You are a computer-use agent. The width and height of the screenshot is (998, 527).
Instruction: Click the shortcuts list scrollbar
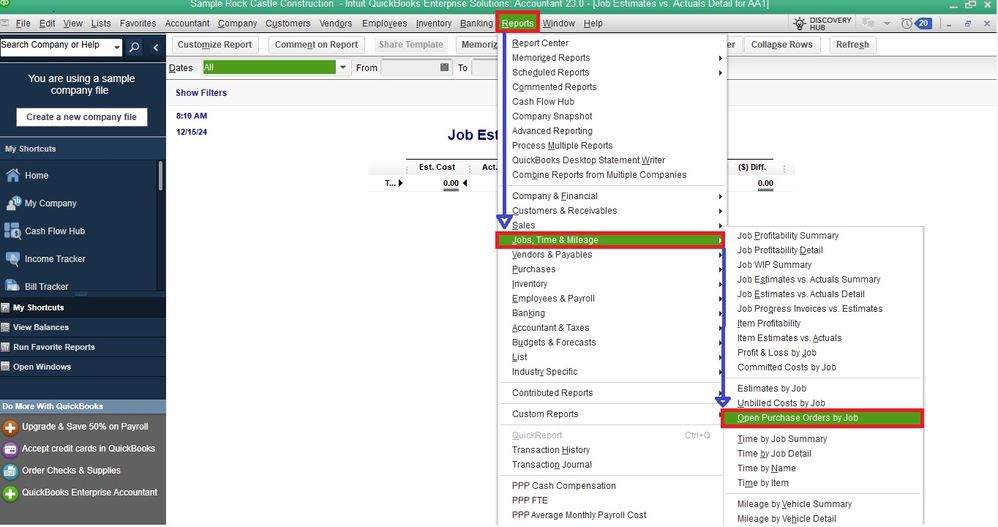click(x=160, y=176)
